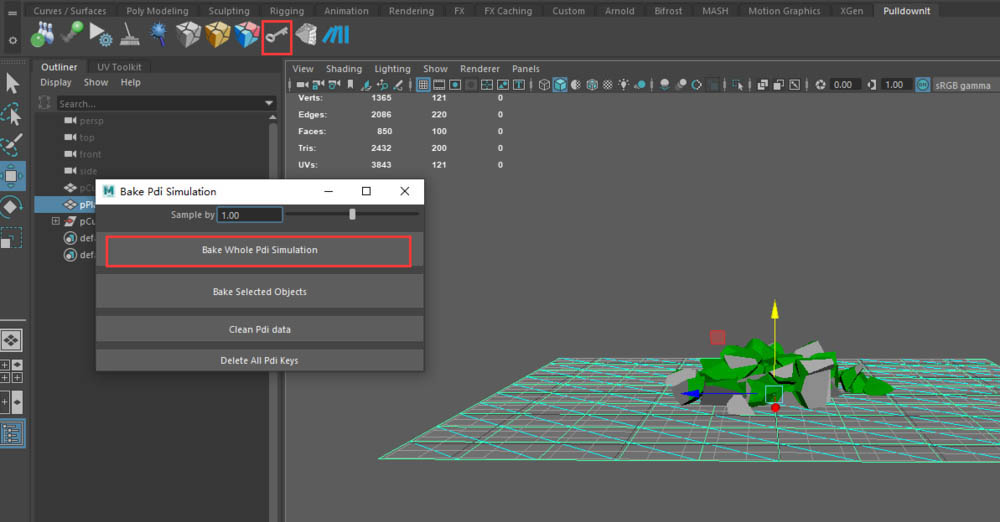
Task: Click the key icon to bake Pdi simulation
Action: (x=276, y=37)
